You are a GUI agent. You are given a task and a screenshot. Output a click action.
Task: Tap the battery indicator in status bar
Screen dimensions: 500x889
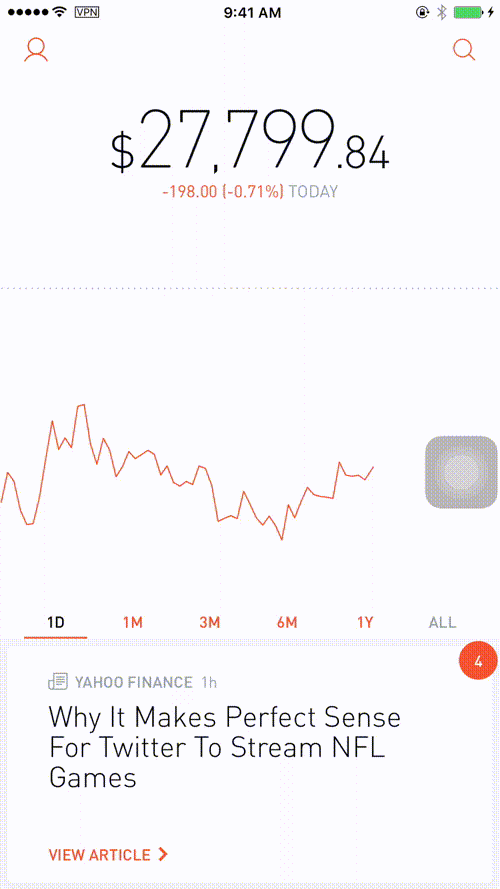(467, 12)
